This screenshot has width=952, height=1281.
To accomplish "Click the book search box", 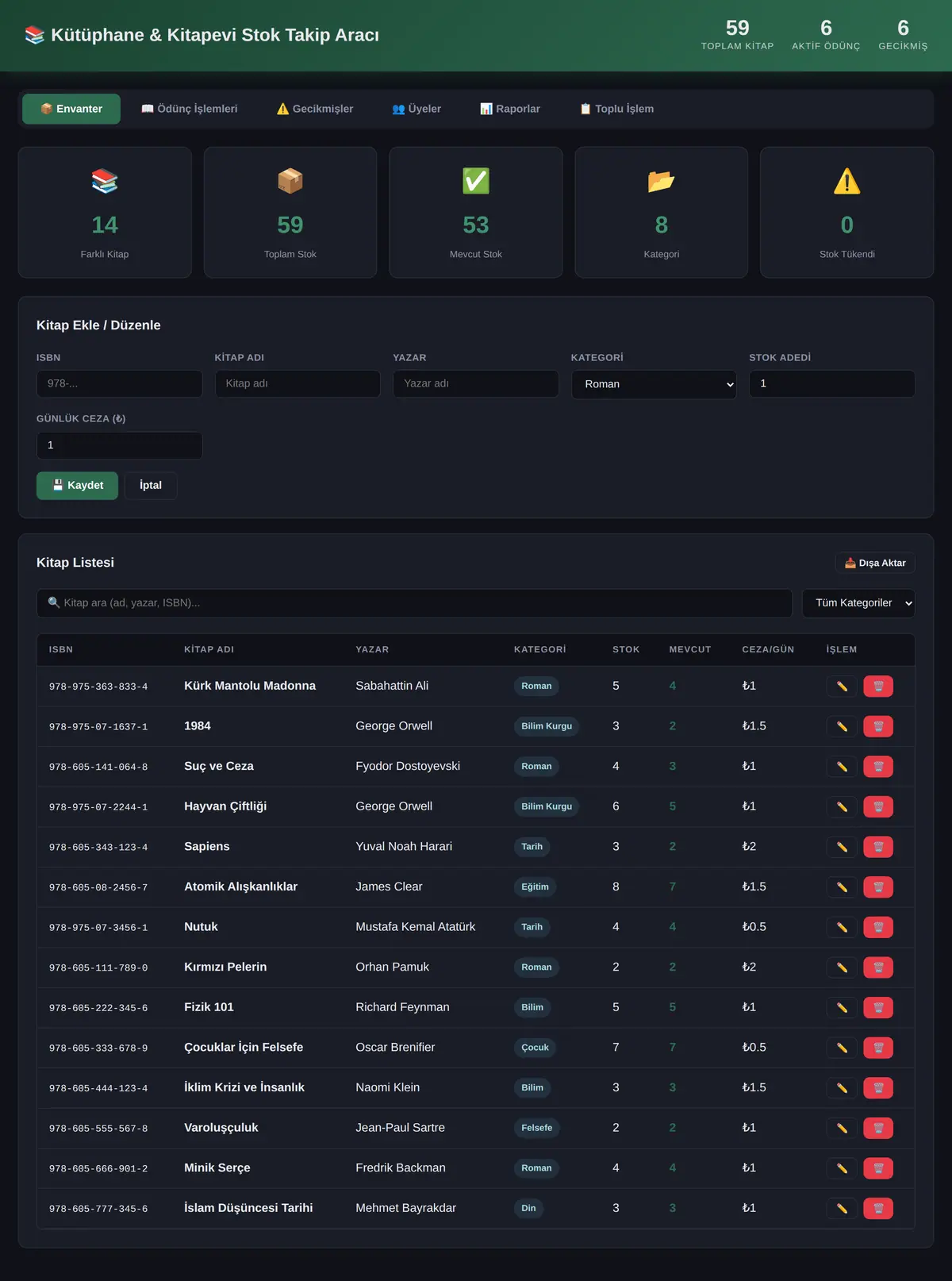I will point(414,603).
